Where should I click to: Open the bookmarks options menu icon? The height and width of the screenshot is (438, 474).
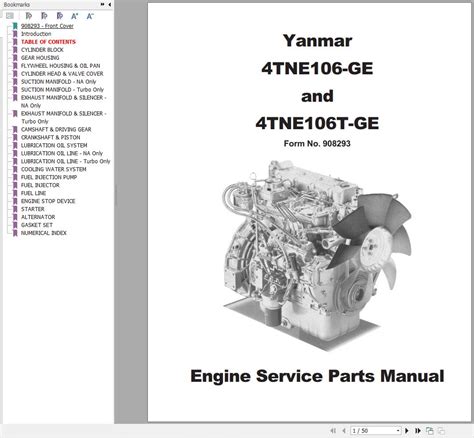point(10,16)
